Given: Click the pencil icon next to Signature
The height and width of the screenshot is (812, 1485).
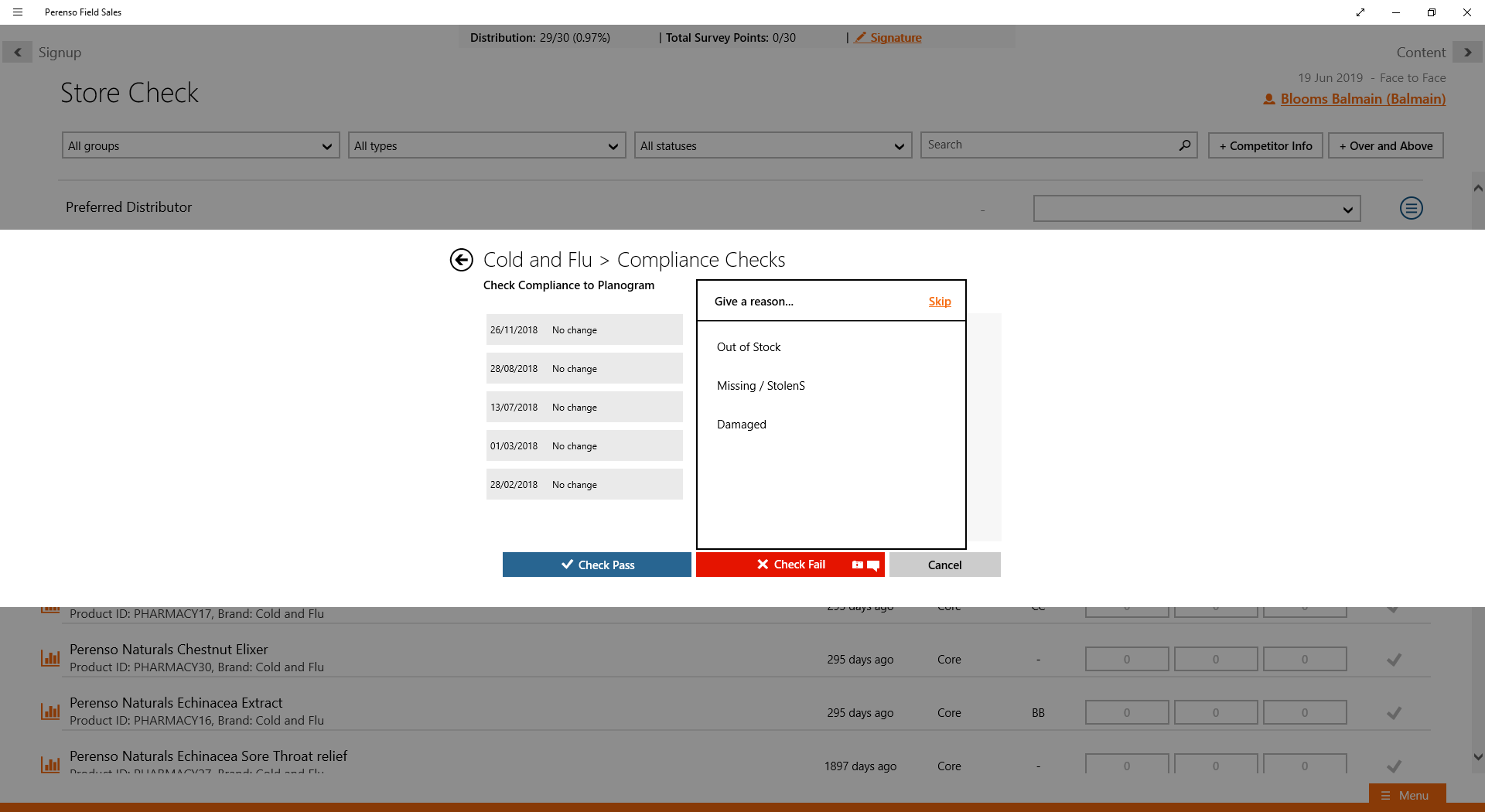Looking at the screenshot, I should 861,37.
